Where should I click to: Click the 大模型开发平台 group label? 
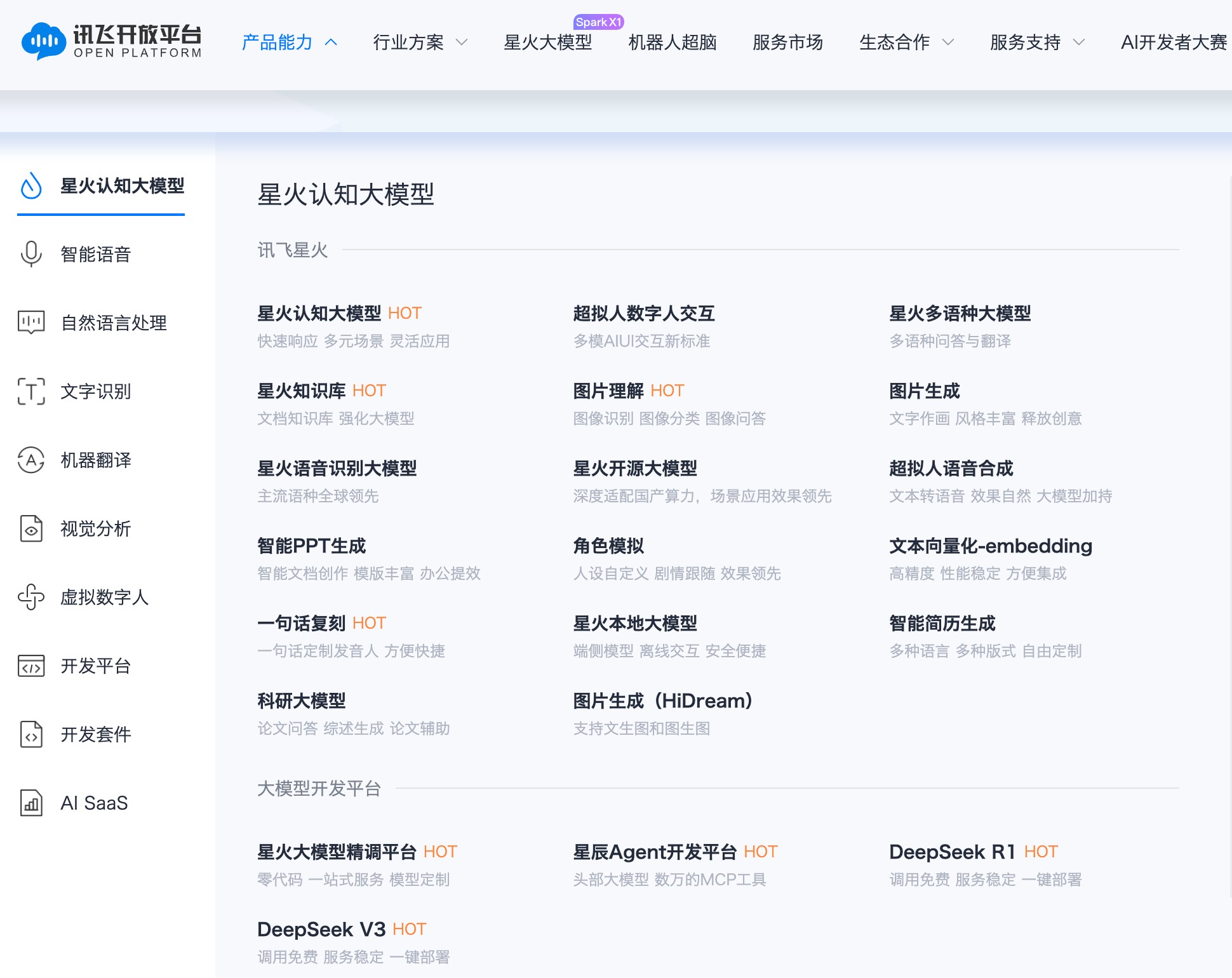tap(319, 788)
